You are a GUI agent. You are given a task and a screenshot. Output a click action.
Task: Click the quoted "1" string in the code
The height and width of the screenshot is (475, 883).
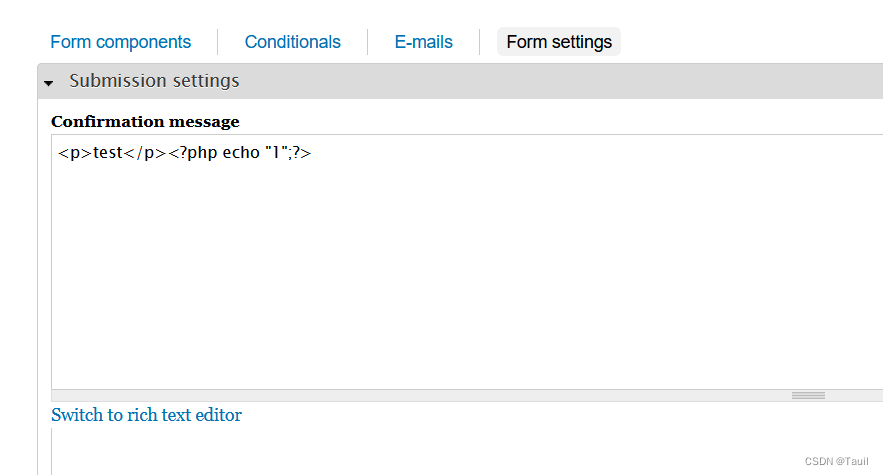[x=271, y=154]
